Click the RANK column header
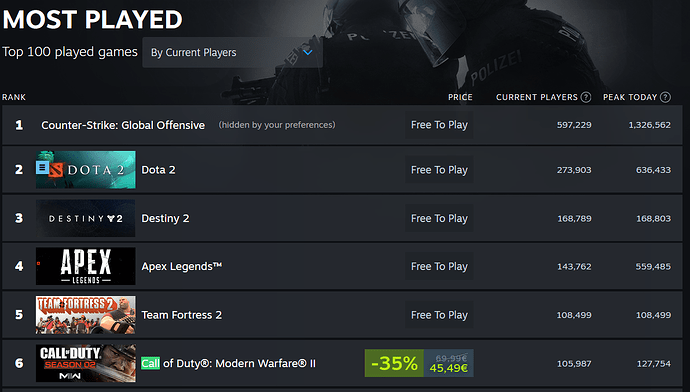This screenshot has width=690, height=392. 14,97
